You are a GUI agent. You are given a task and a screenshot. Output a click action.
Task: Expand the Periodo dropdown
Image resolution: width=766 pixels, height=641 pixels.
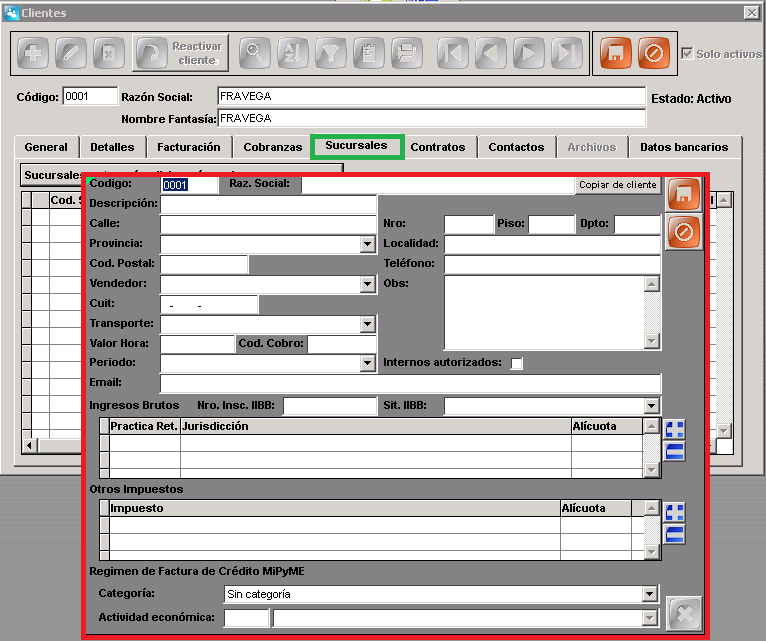(367, 363)
